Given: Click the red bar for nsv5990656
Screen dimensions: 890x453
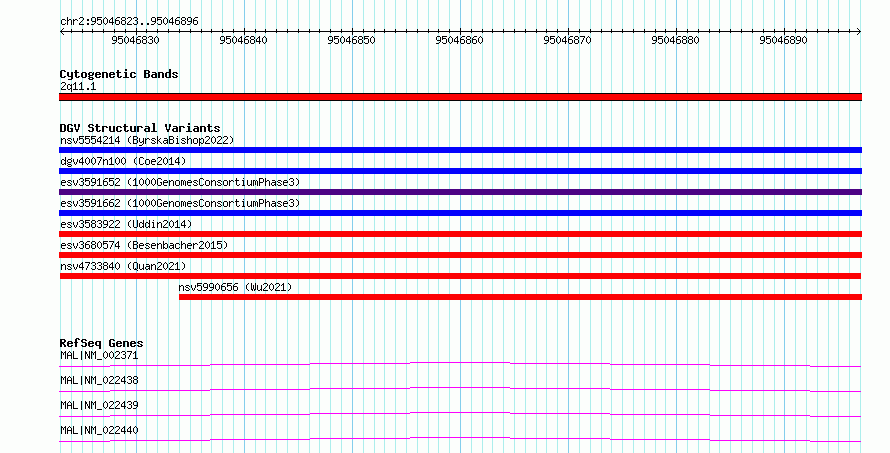Looking at the screenshot, I should pyautogui.click(x=520, y=297).
